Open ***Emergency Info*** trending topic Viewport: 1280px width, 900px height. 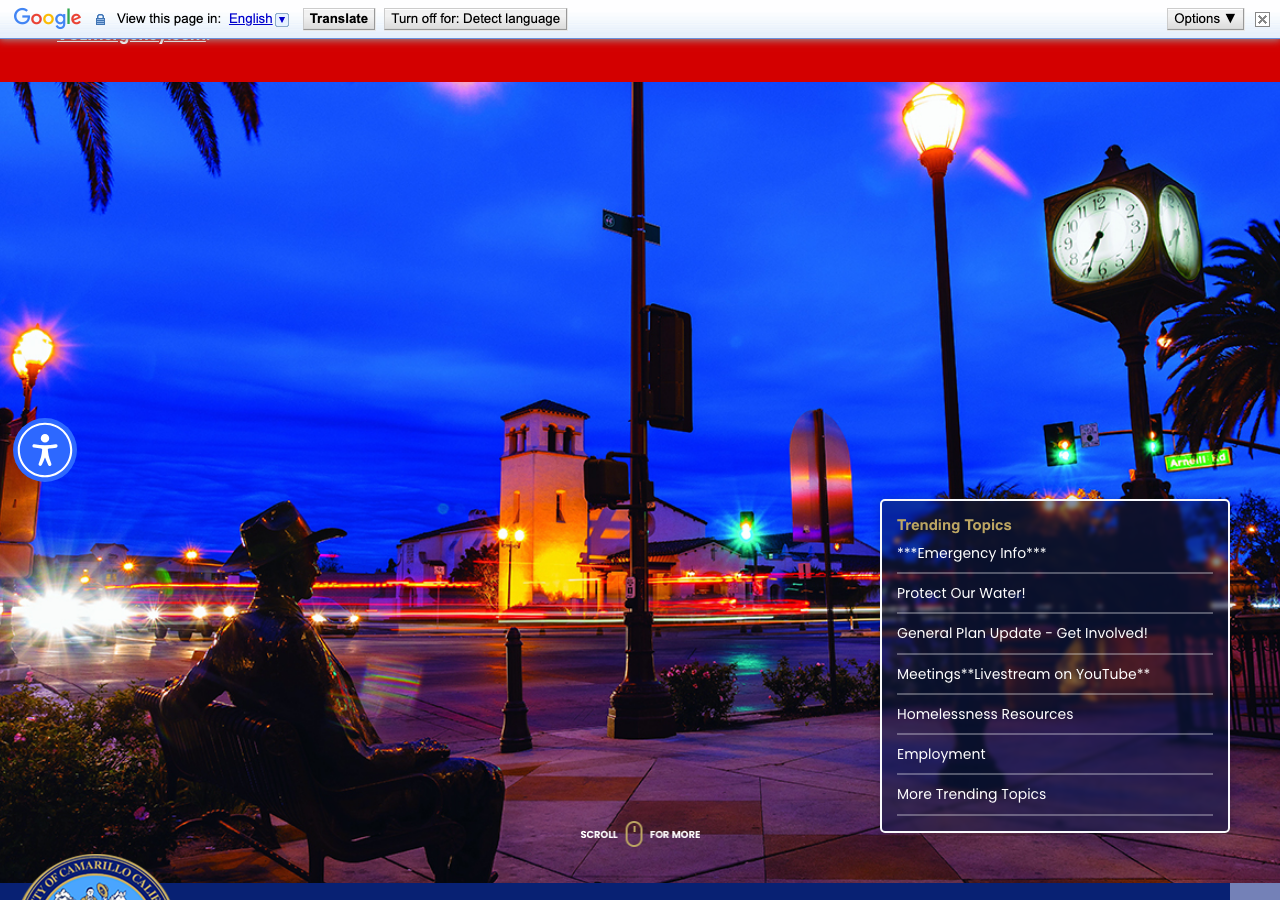pos(971,553)
